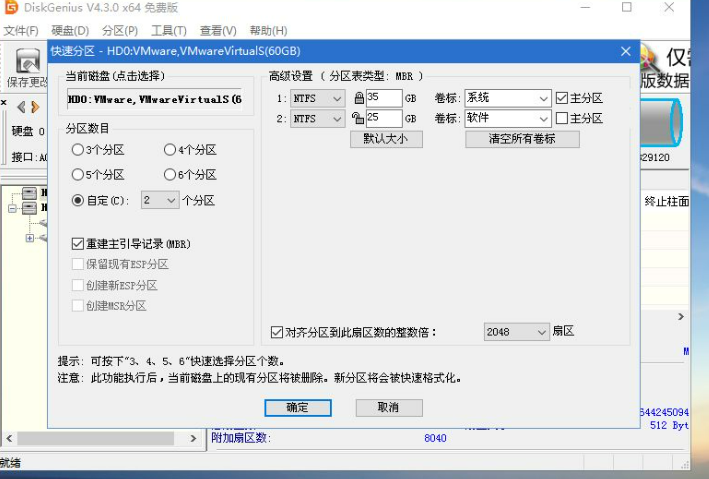Image resolution: width=709 pixels, height=479 pixels.
Task: Open file system dropdown for partition 2
Action: click(317, 119)
